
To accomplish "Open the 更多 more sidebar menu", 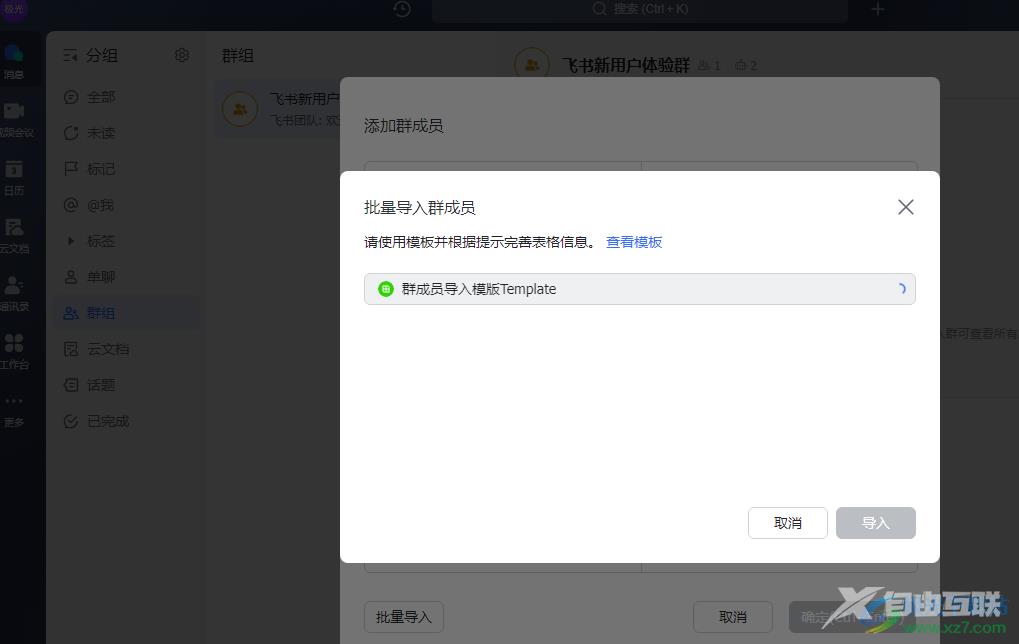I will click(14, 409).
